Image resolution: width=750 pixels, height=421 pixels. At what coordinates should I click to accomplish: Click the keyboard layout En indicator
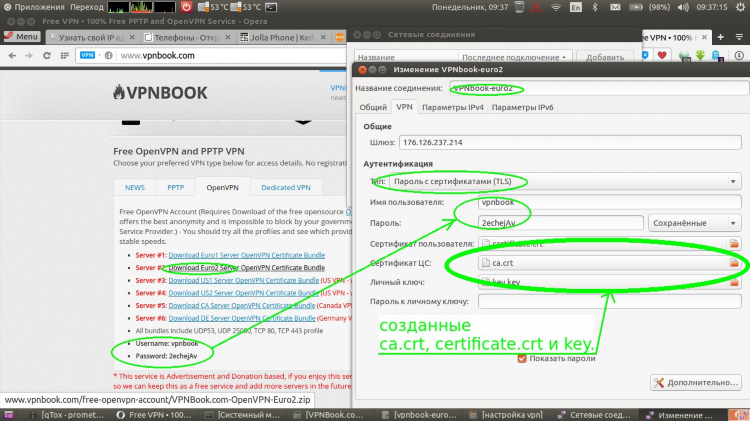pyautogui.click(x=576, y=7)
